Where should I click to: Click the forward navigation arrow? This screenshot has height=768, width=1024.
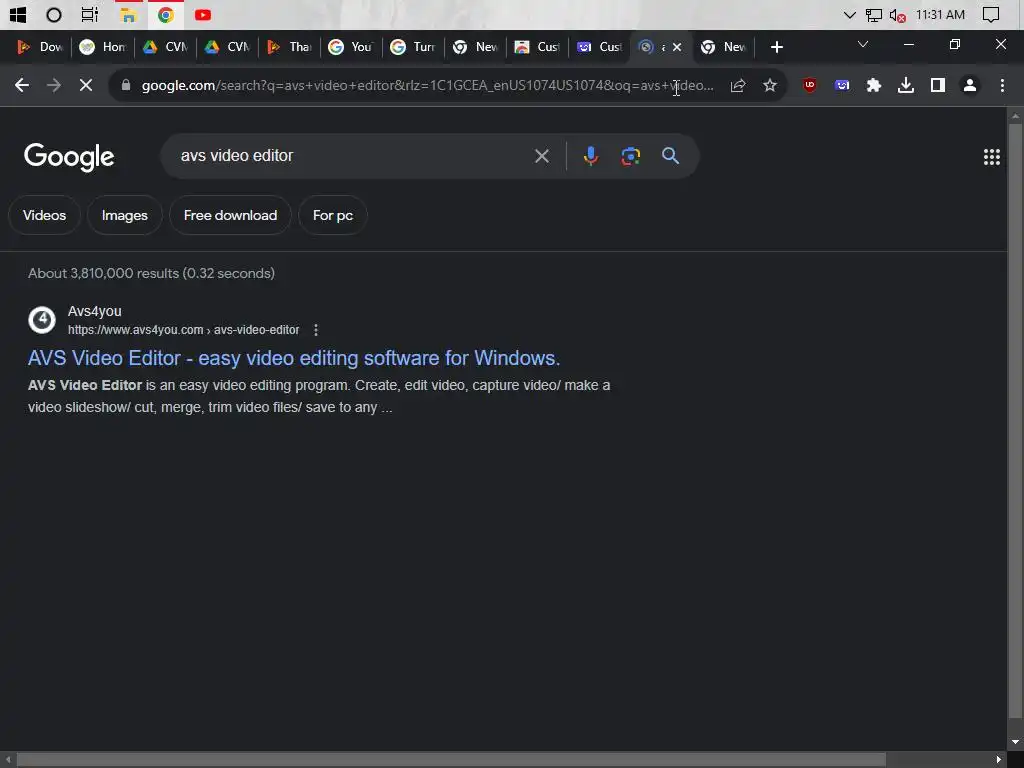[x=54, y=85]
